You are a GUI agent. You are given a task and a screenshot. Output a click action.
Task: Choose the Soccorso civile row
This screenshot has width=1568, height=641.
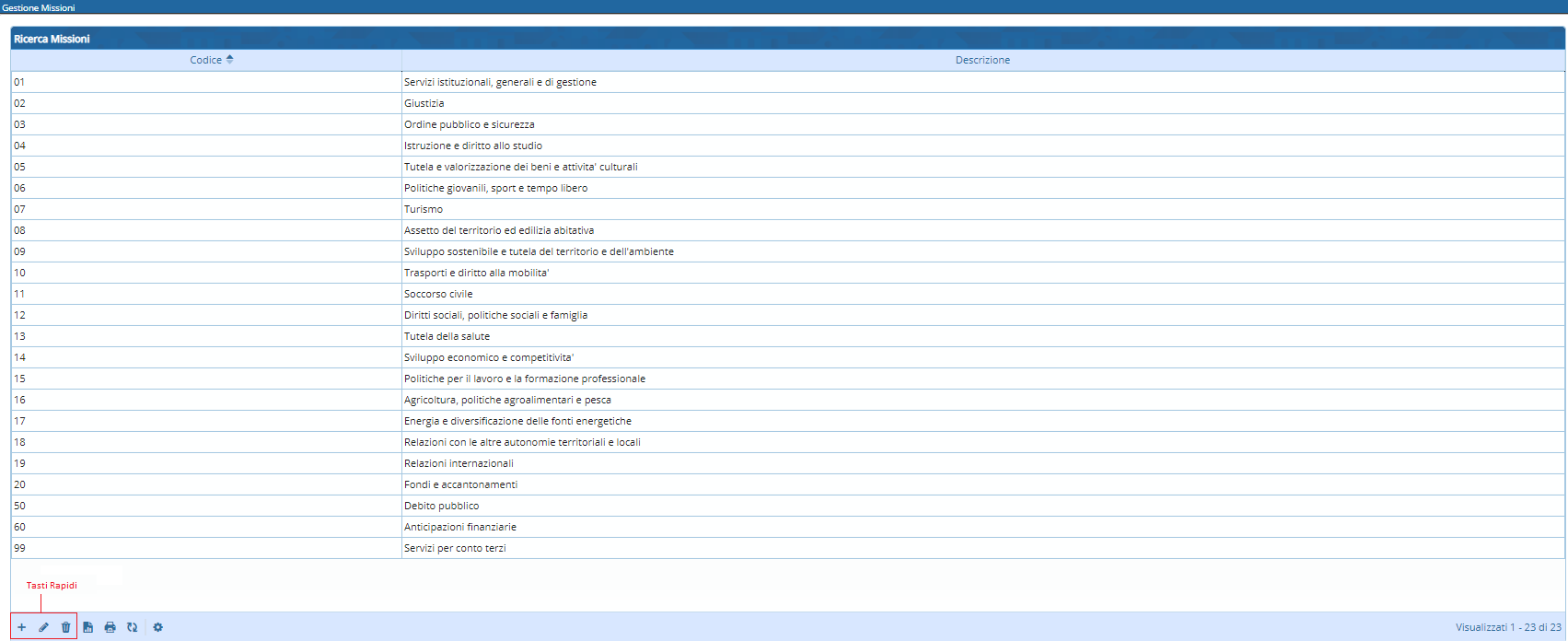[438, 294]
